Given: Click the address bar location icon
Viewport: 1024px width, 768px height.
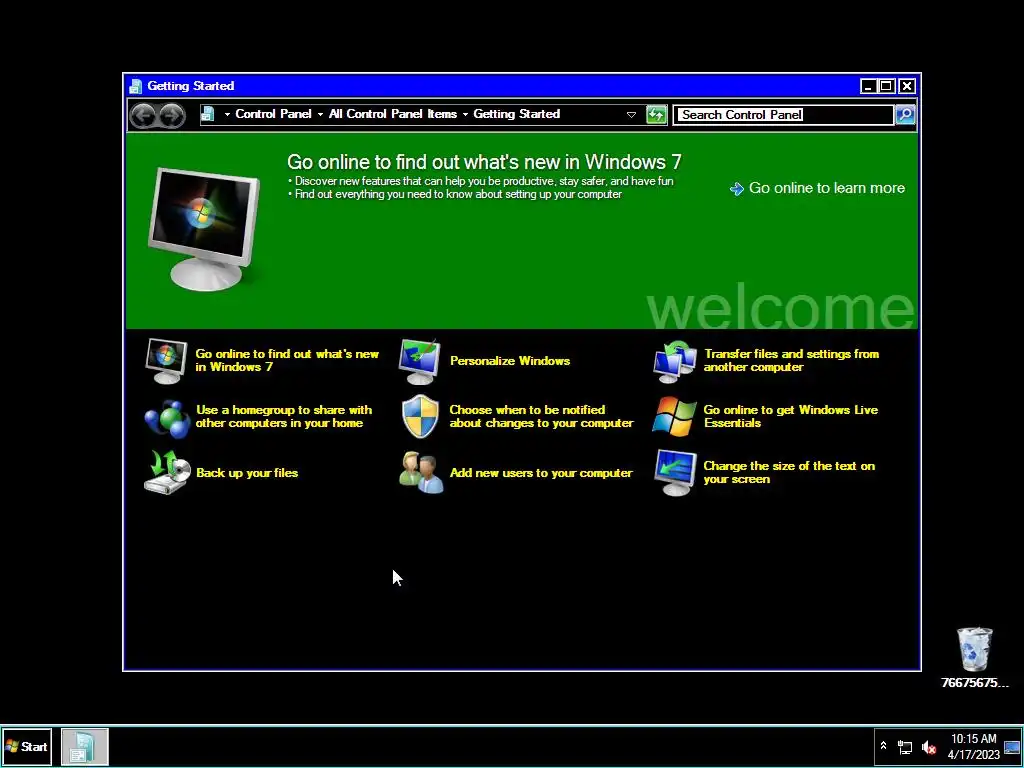Looking at the screenshot, I should (x=208, y=114).
